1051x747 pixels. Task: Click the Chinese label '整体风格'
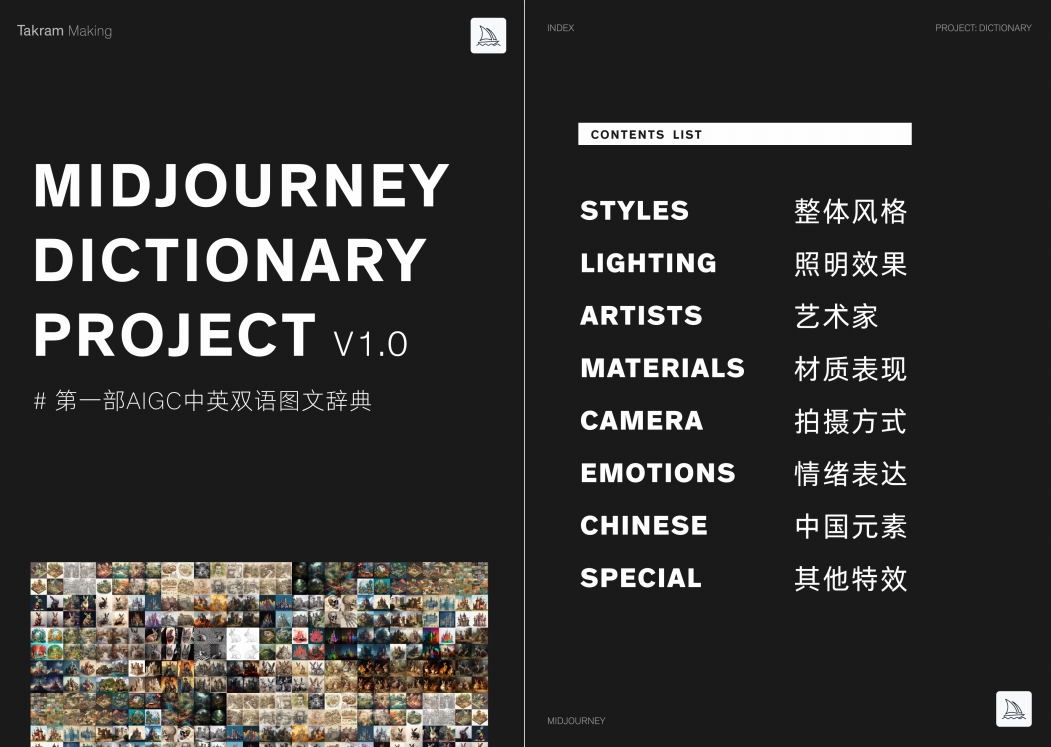click(851, 212)
